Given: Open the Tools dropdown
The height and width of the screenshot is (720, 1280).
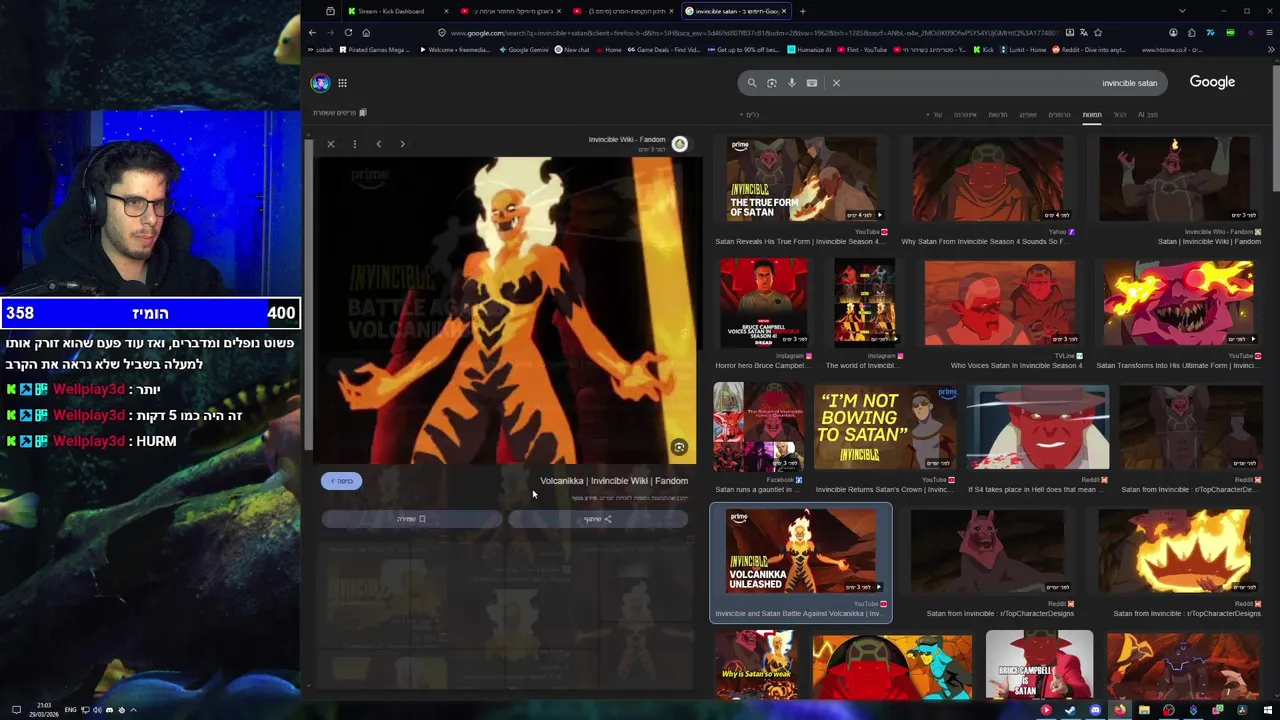Looking at the screenshot, I should coord(750,115).
